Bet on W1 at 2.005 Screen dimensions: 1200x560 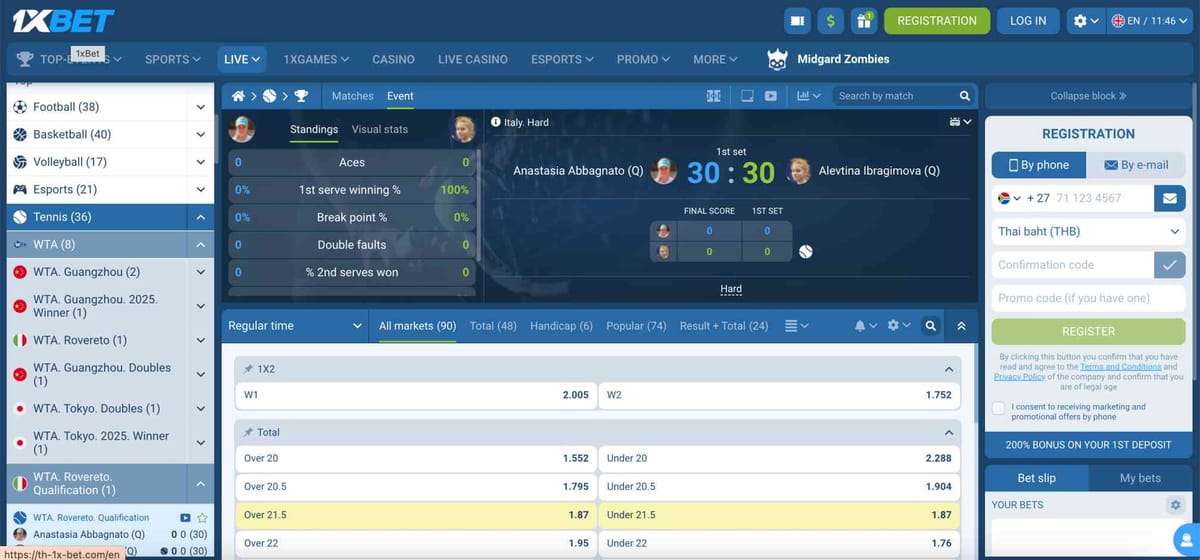[x=417, y=395]
